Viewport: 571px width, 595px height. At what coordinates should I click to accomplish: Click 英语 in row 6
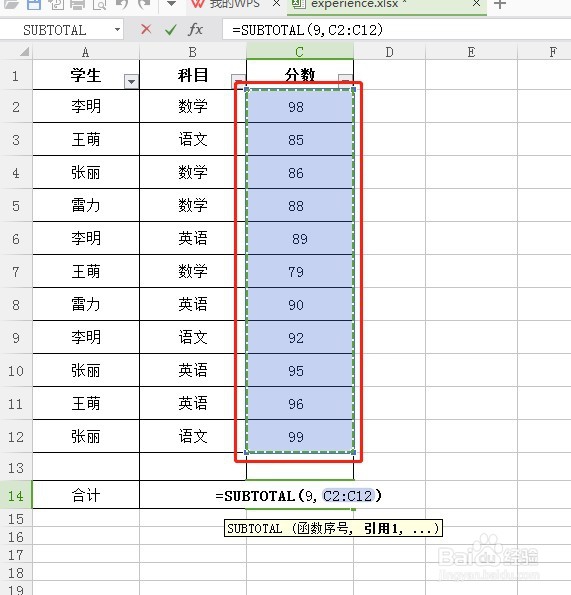point(193,238)
